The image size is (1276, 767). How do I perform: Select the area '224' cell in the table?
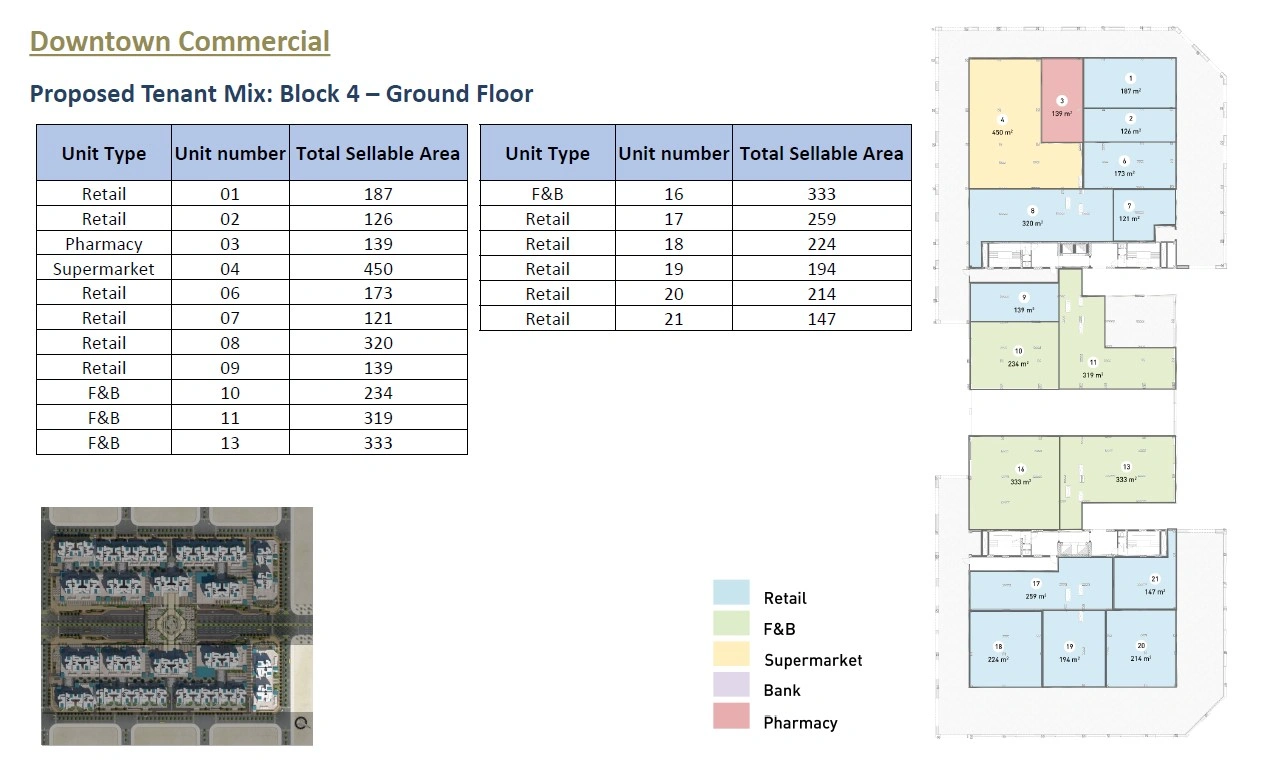[x=821, y=243]
